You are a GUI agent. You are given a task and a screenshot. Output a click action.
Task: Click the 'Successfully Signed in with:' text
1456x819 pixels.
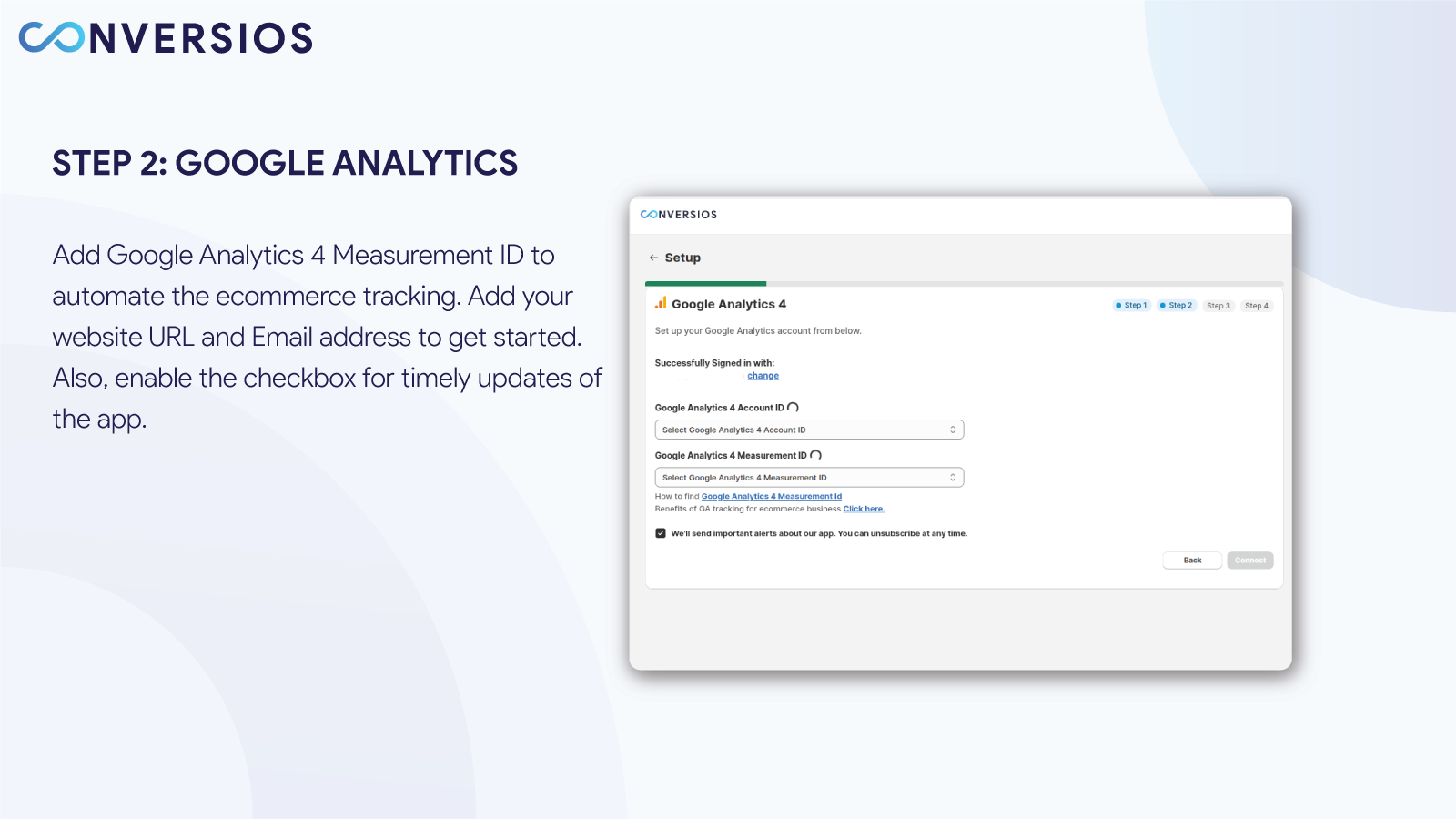[714, 363]
